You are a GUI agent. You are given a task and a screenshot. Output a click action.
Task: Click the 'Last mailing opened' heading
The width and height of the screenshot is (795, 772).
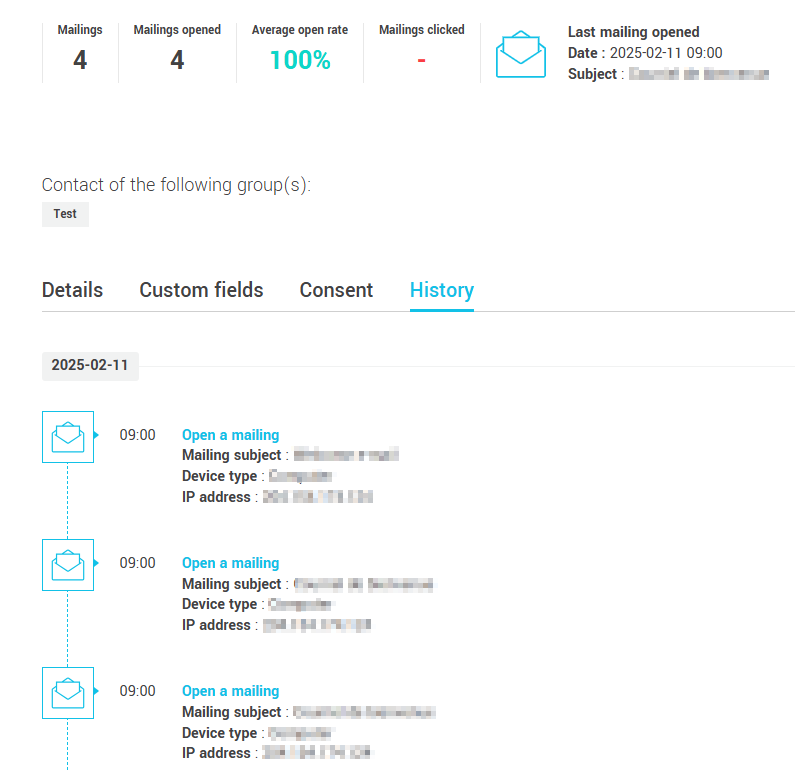click(633, 32)
